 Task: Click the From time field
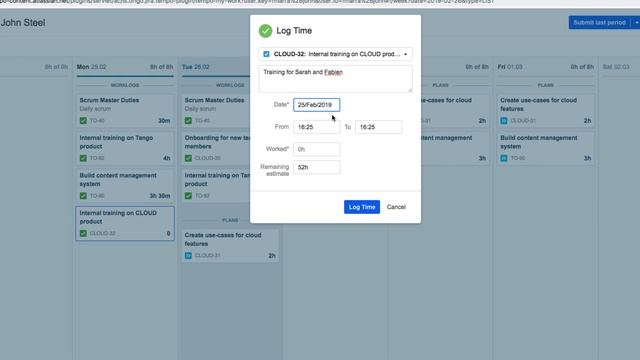coord(316,127)
